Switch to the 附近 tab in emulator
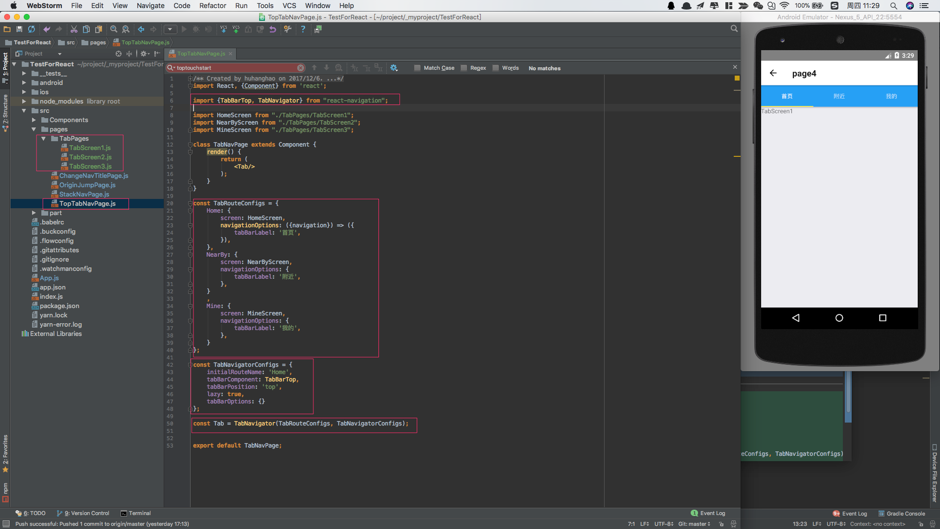 coord(838,96)
